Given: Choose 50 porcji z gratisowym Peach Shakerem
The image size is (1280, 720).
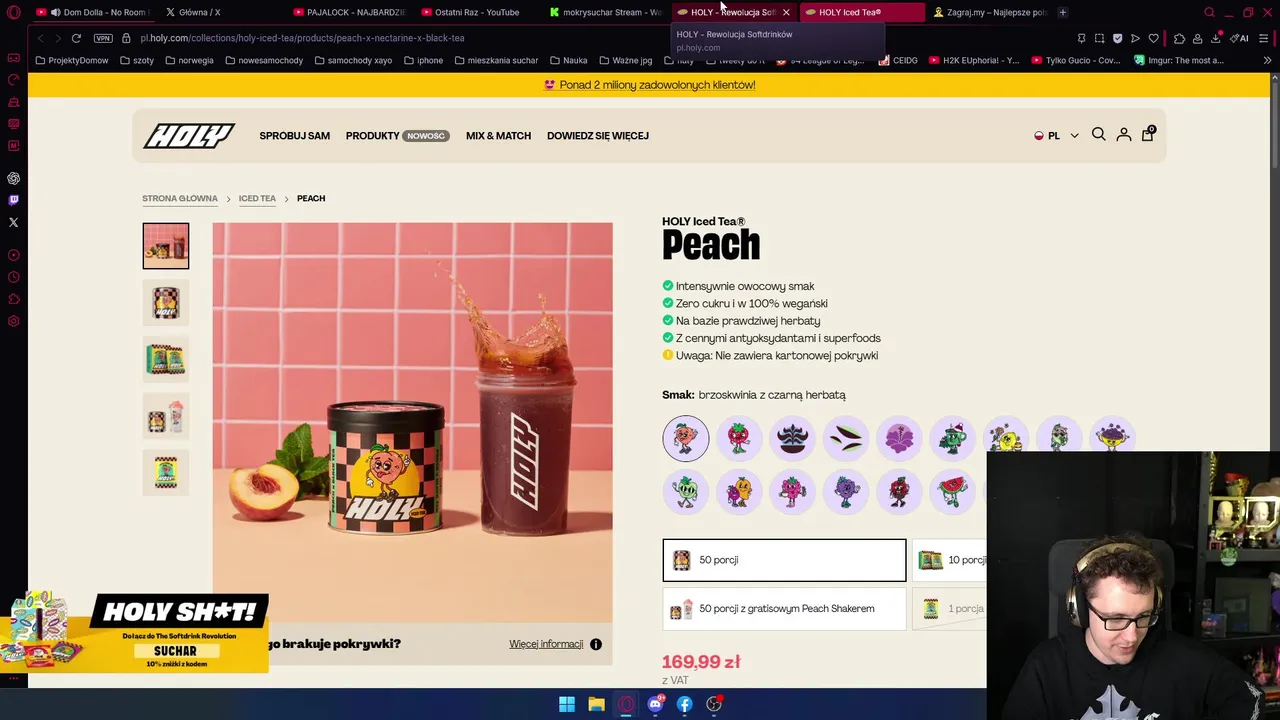Looking at the screenshot, I should click(784, 608).
